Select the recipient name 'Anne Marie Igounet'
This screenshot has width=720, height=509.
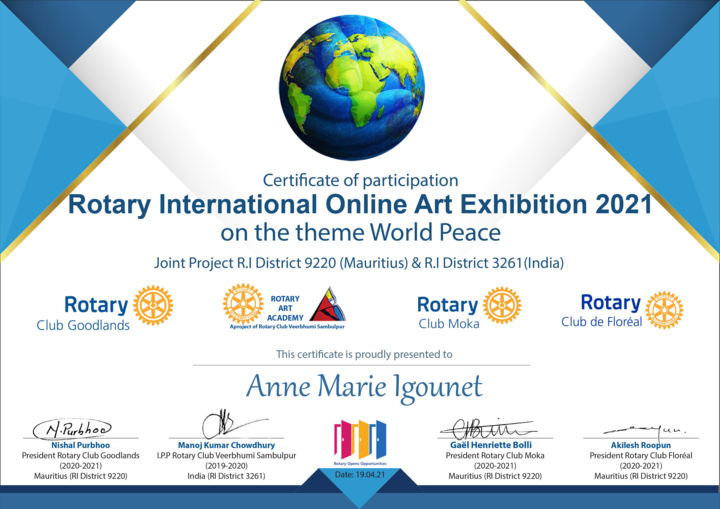tap(364, 387)
